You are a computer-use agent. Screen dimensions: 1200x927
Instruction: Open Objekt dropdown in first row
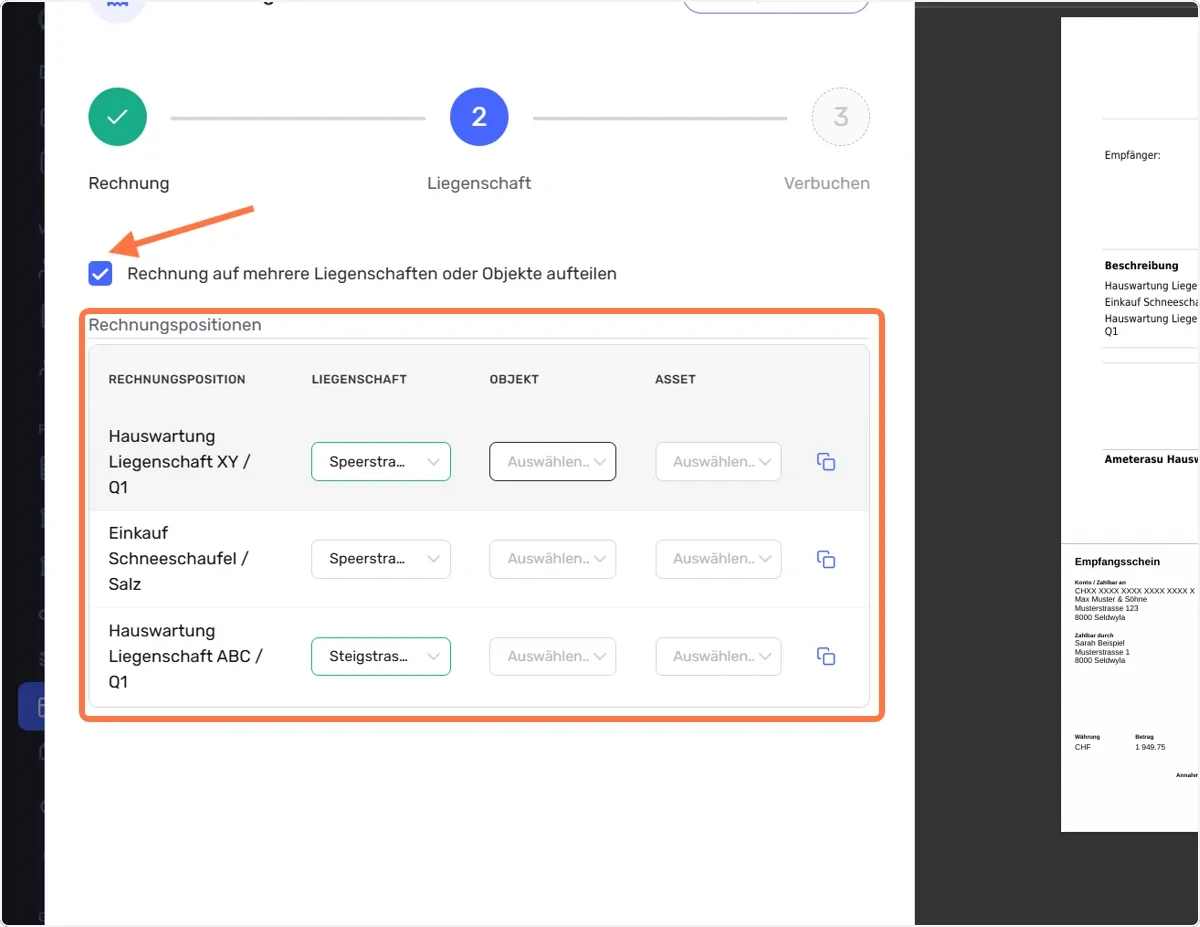(x=552, y=462)
